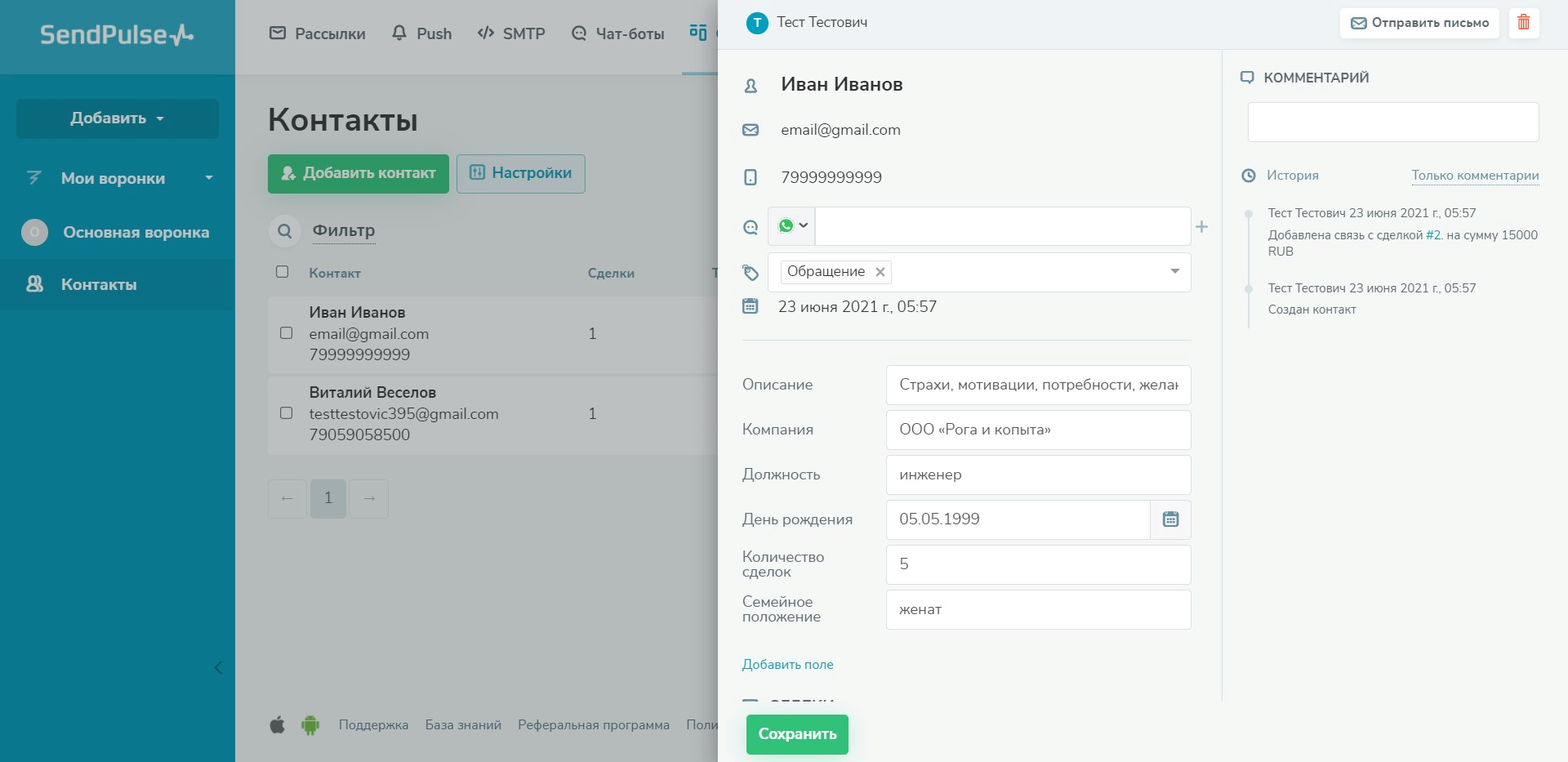Open deal #2 link in history

click(1434, 235)
